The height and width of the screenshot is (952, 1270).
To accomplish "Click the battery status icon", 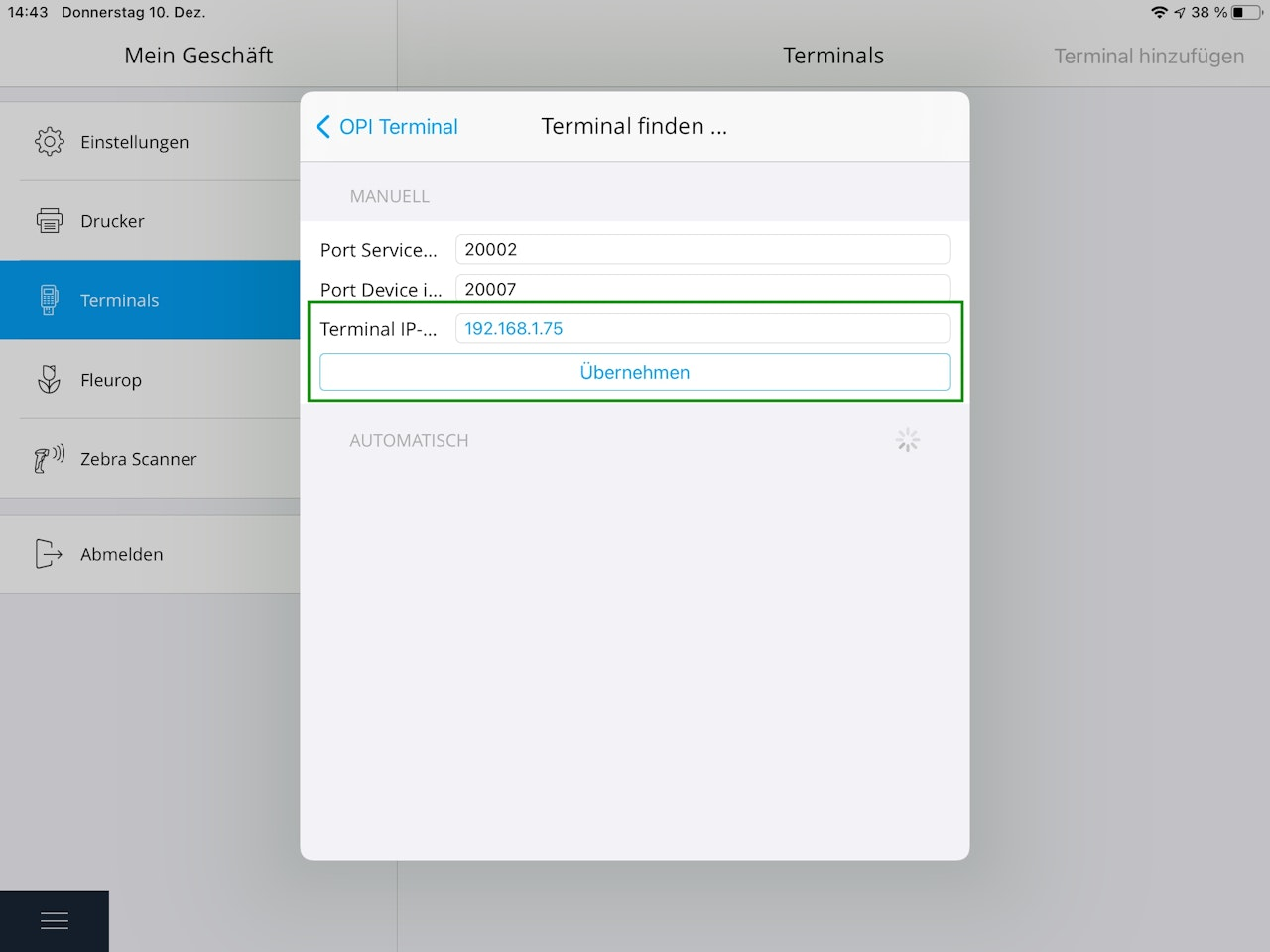I will click(1247, 12).
